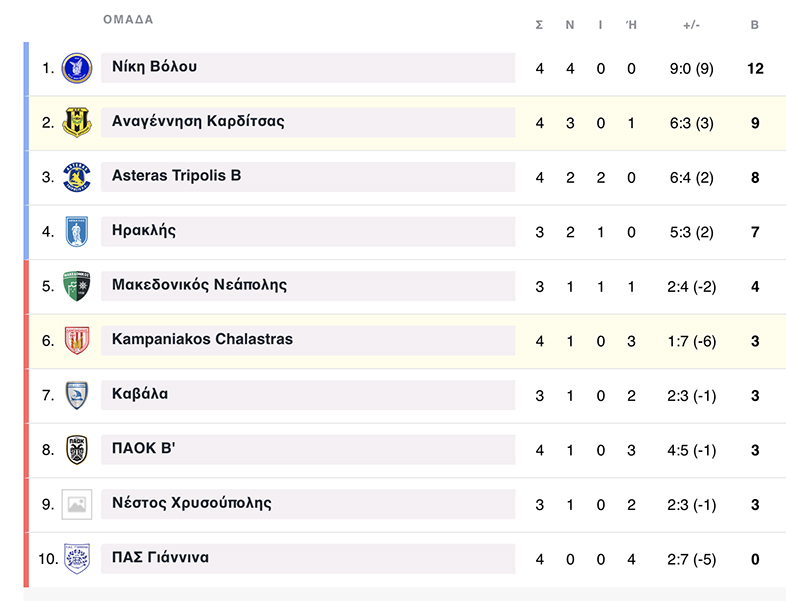The height and width of the screenshot is (601, 787).
Task: Click the ΠΑΟΚ Β' black crest
Action: click(77, 449)
